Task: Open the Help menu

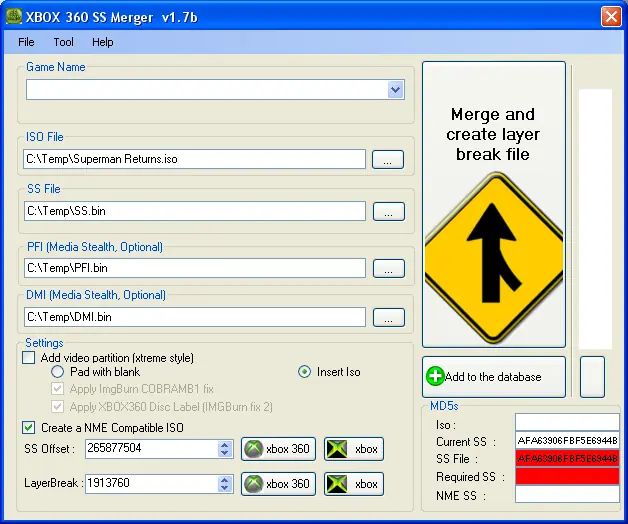Action: point(103,42)
